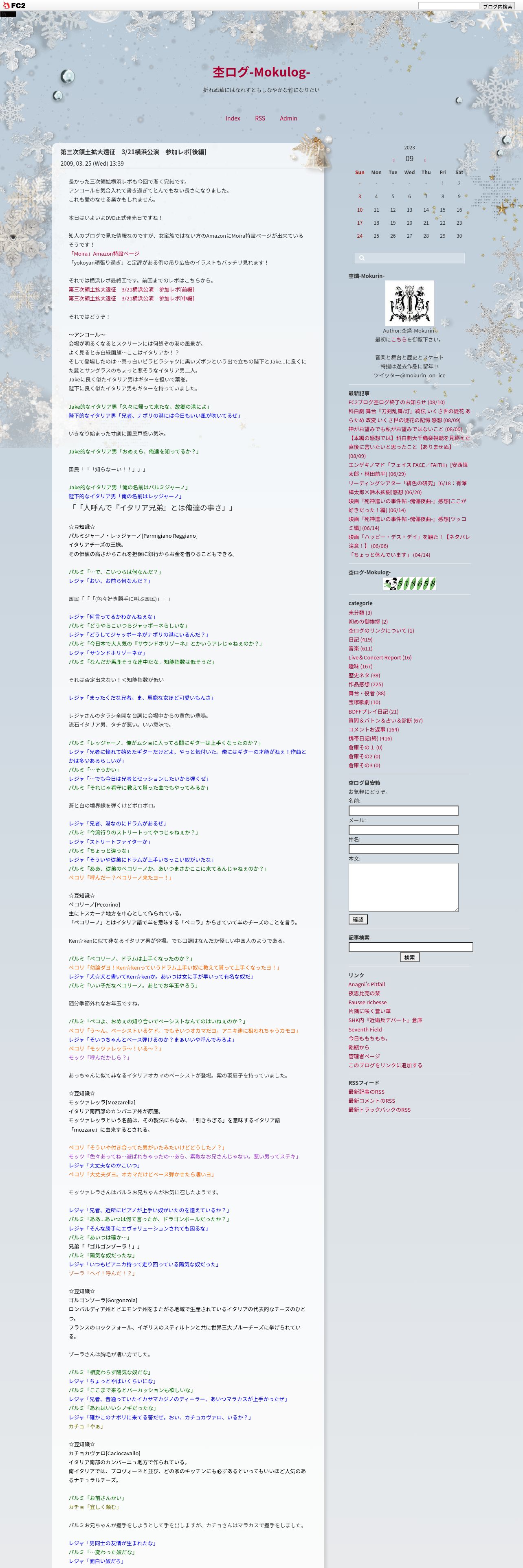Open recent post 「ちょっと休んでいます」
This screenshot has height=1568, width=523.
coord(389,555)
